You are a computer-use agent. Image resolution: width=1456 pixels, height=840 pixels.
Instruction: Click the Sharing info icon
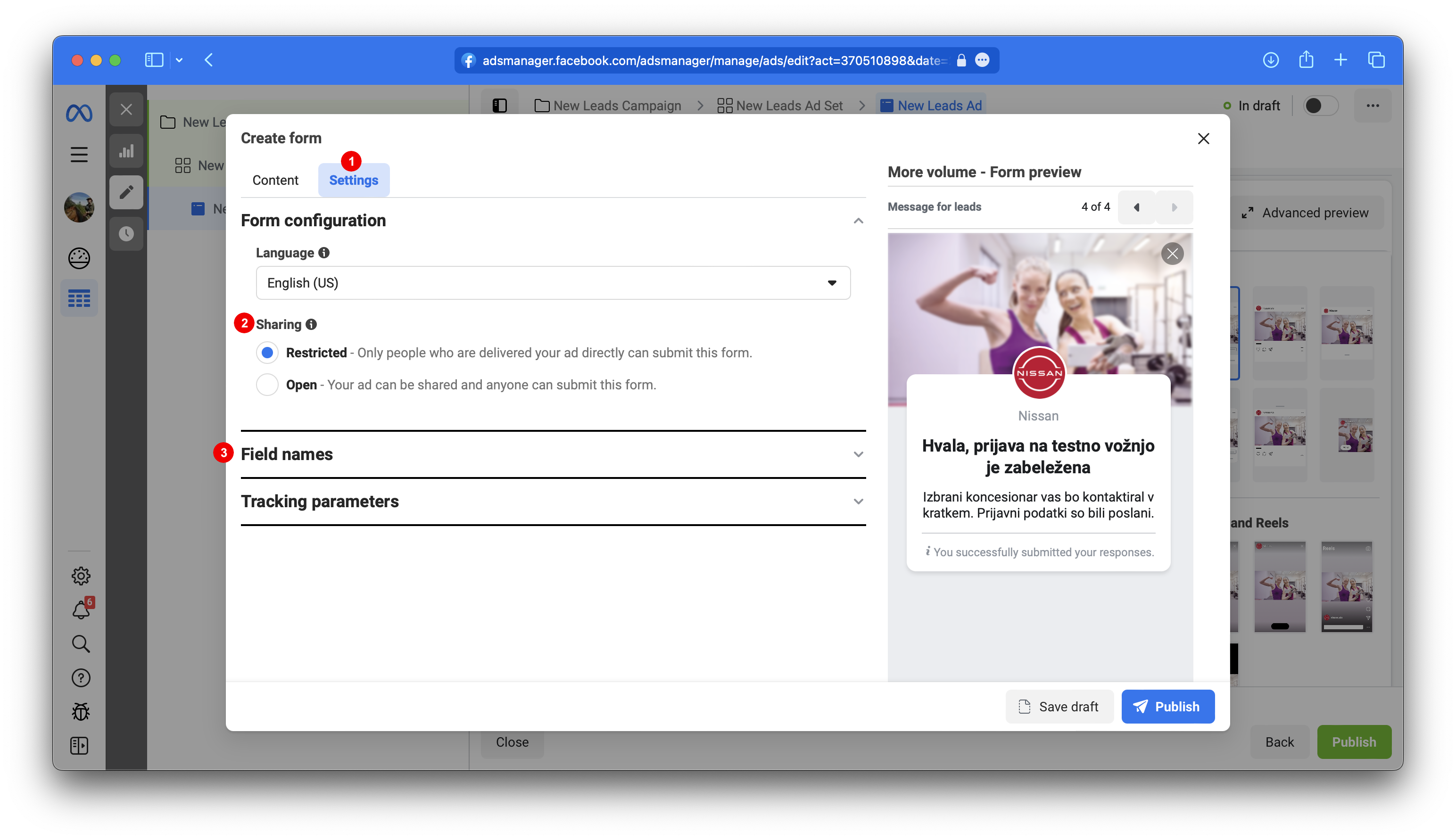tap(312, 324)
